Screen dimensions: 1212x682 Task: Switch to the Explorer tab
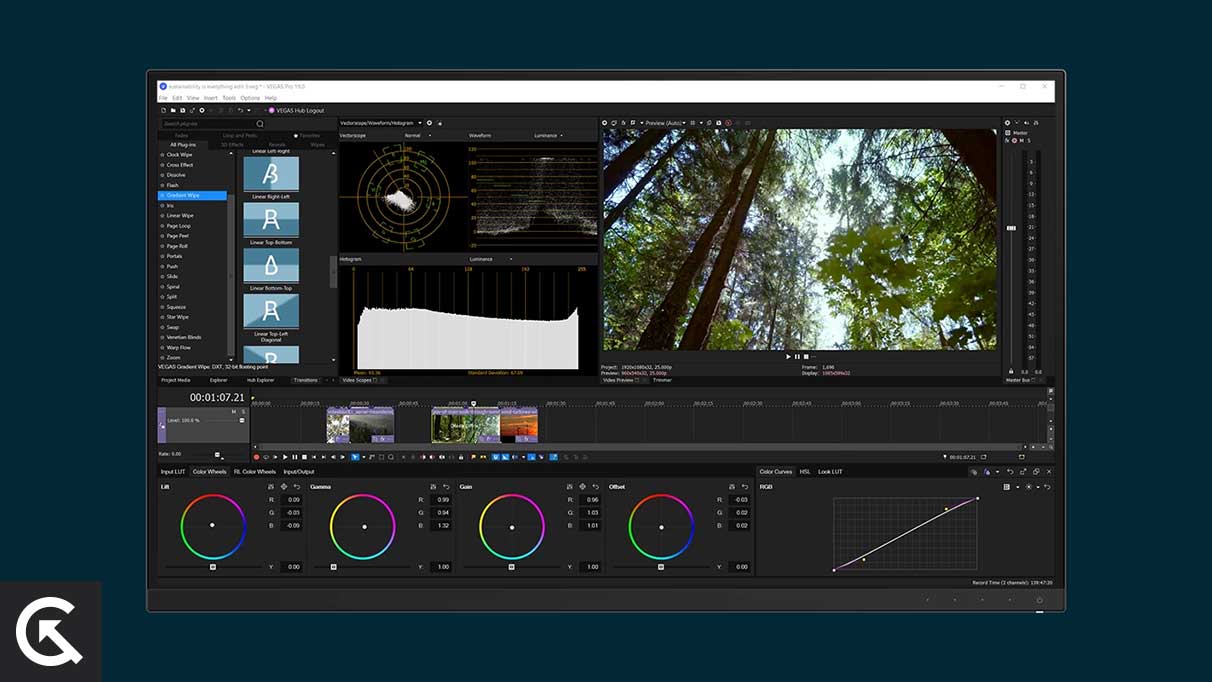pyautogui.click(x=218, y=380)
